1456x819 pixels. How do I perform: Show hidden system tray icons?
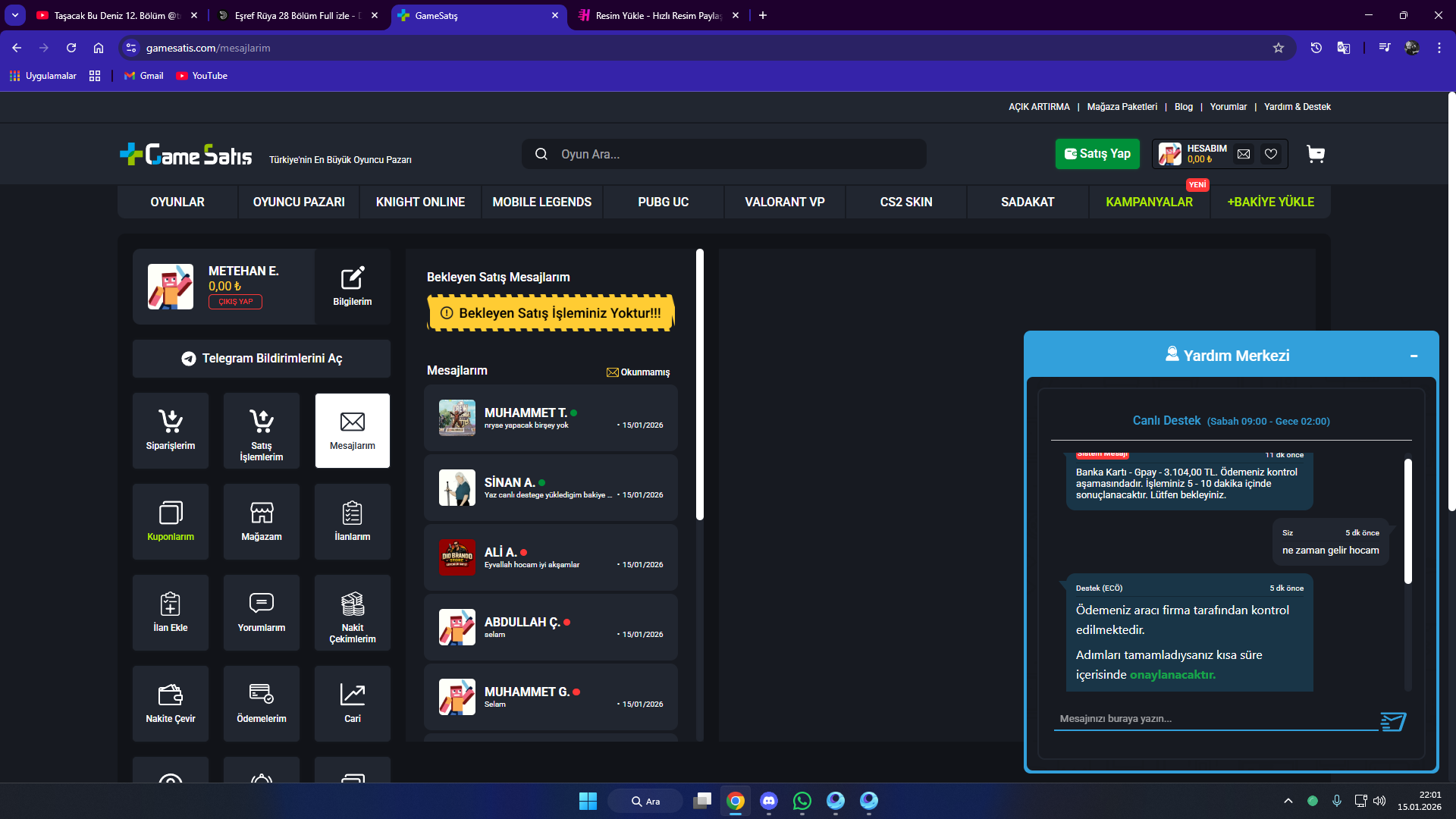[1288, 801]
